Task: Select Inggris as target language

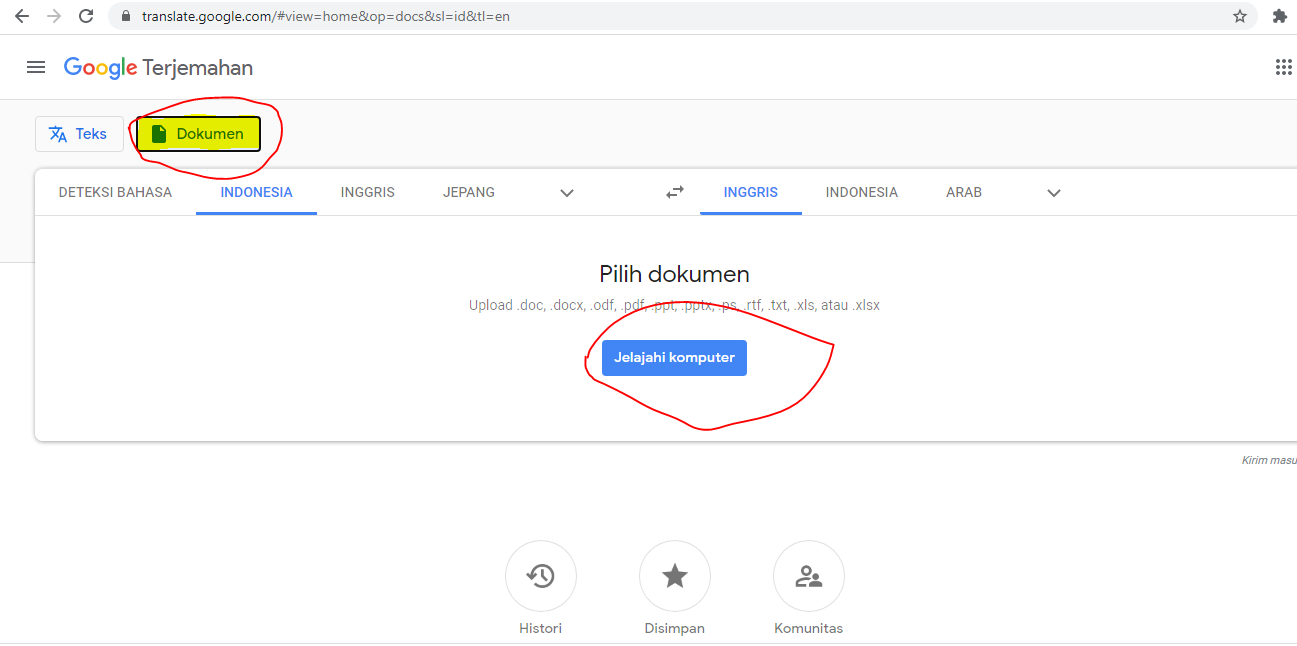Action: [x=751, y=192]
